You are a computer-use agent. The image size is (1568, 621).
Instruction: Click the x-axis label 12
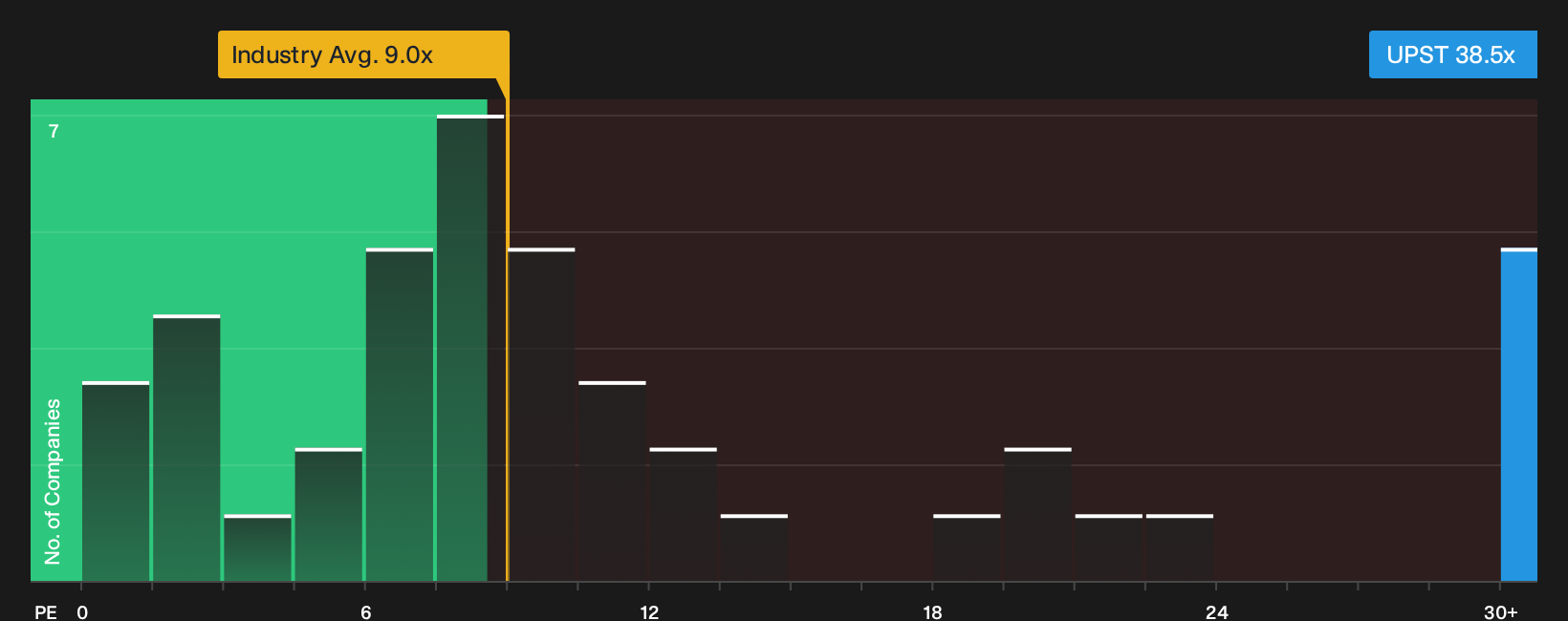pos(649,612)
